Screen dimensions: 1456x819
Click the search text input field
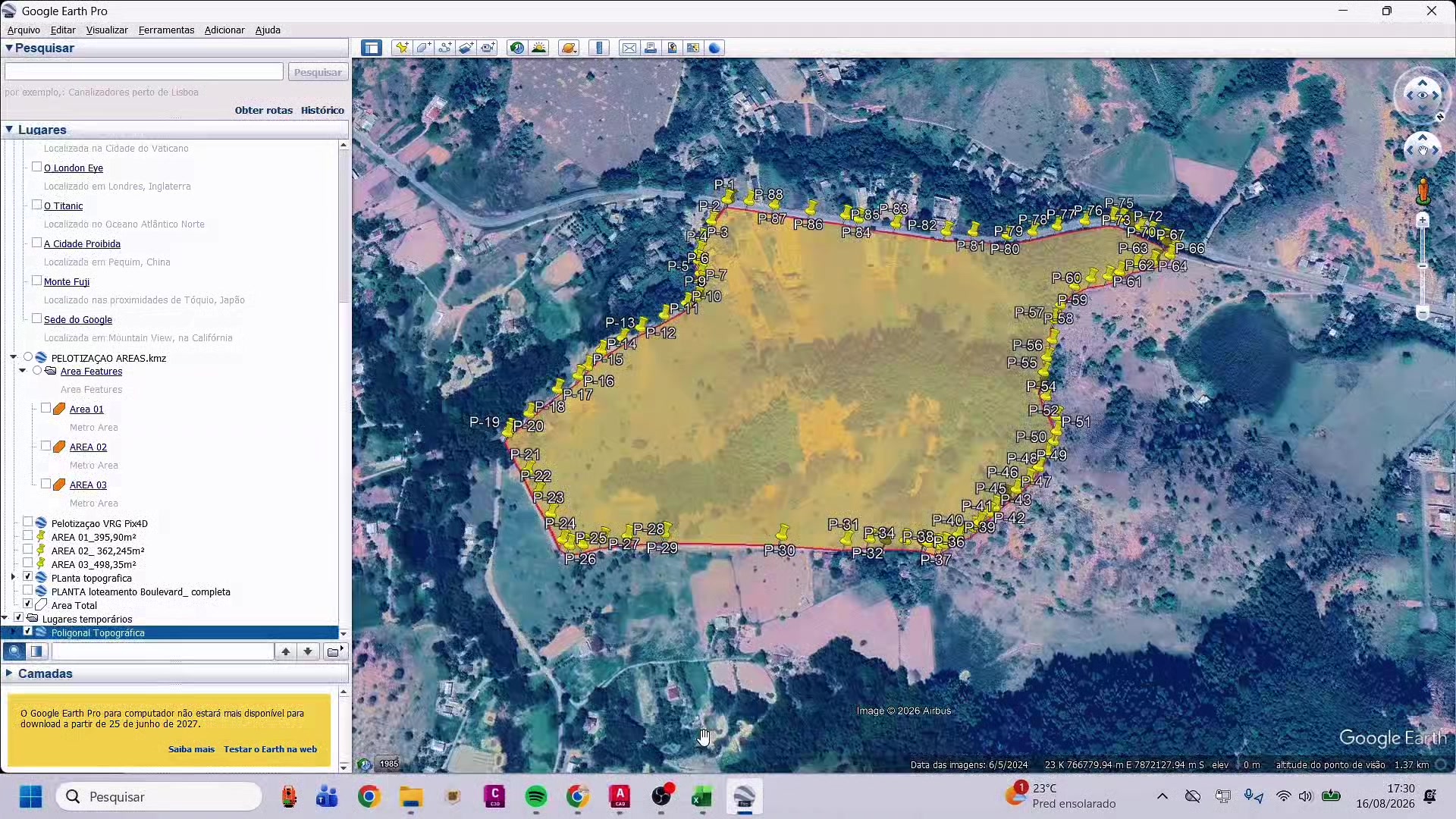(x=144, y=71)
